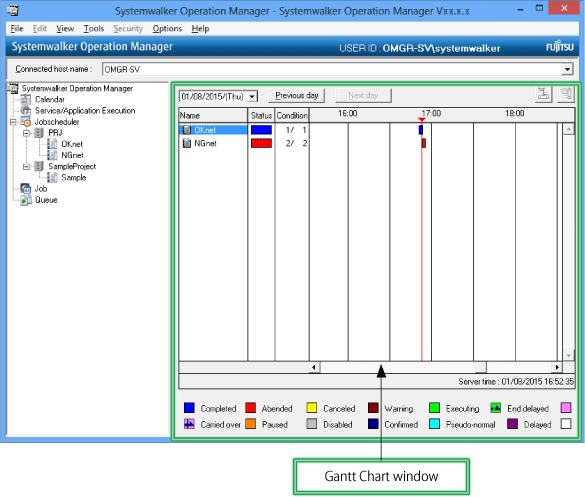Click the Jobscheduler clock icon
This screenshot has width=585, height=497.
click(x=26, y=122)
